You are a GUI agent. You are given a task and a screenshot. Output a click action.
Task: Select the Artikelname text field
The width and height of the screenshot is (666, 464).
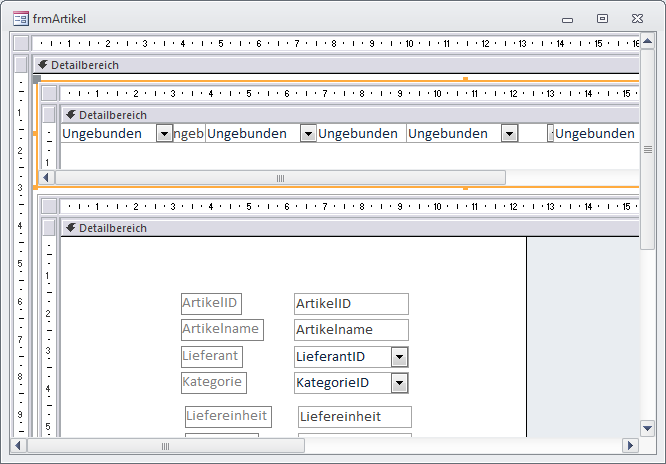coord(351,330)
